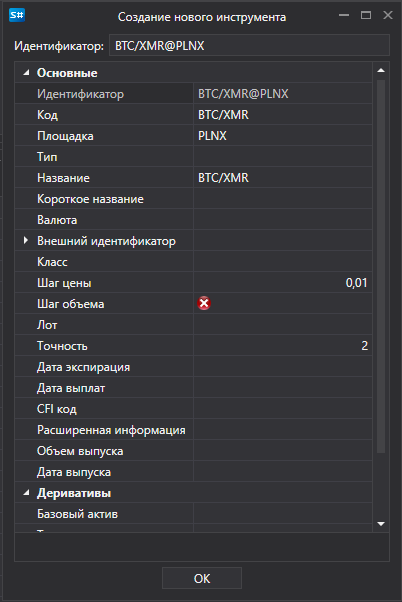Expand the Внешний идентификатор row
This screenshot has width=402, height=602.
[x=26, y=240]
